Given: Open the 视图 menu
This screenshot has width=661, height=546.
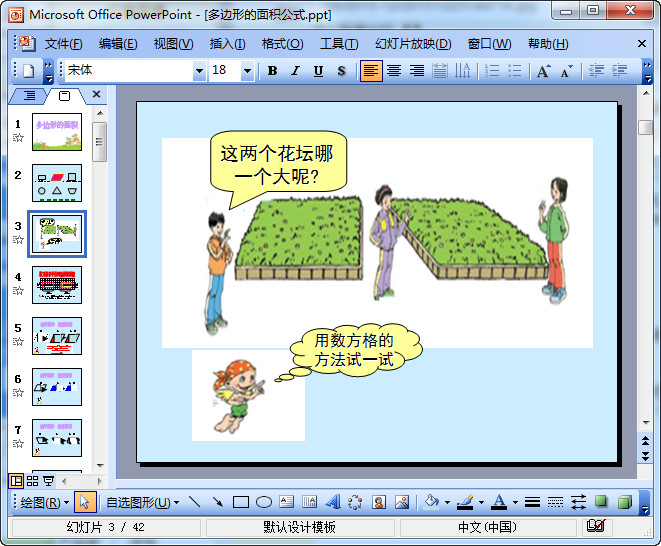Looking at the screenshot, I should pyautogui.click(x=173, y=44).
